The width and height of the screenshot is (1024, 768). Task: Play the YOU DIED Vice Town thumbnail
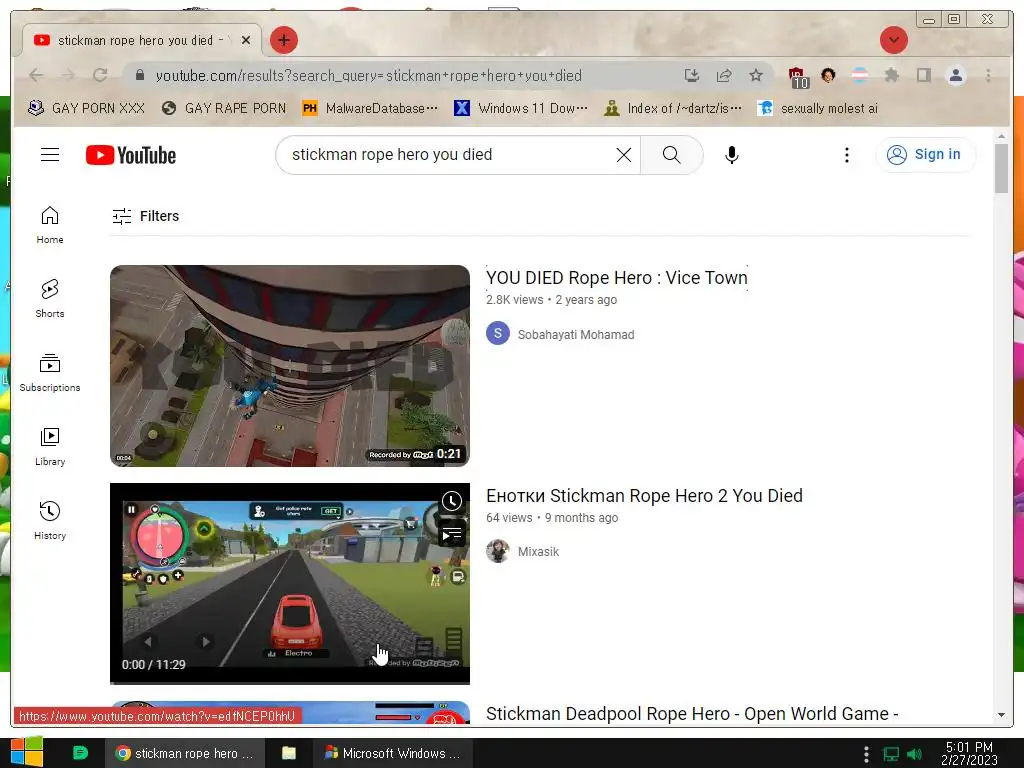click(x=290, y=366)
